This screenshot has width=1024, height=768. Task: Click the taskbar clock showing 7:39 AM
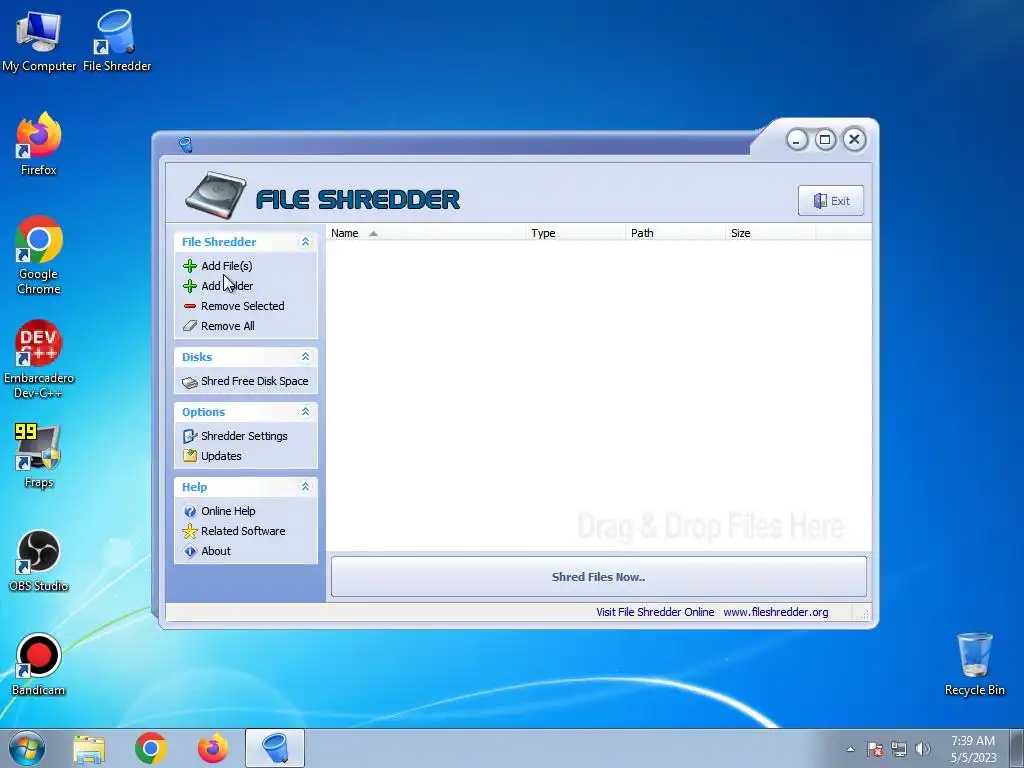click(x=973, y=749)
